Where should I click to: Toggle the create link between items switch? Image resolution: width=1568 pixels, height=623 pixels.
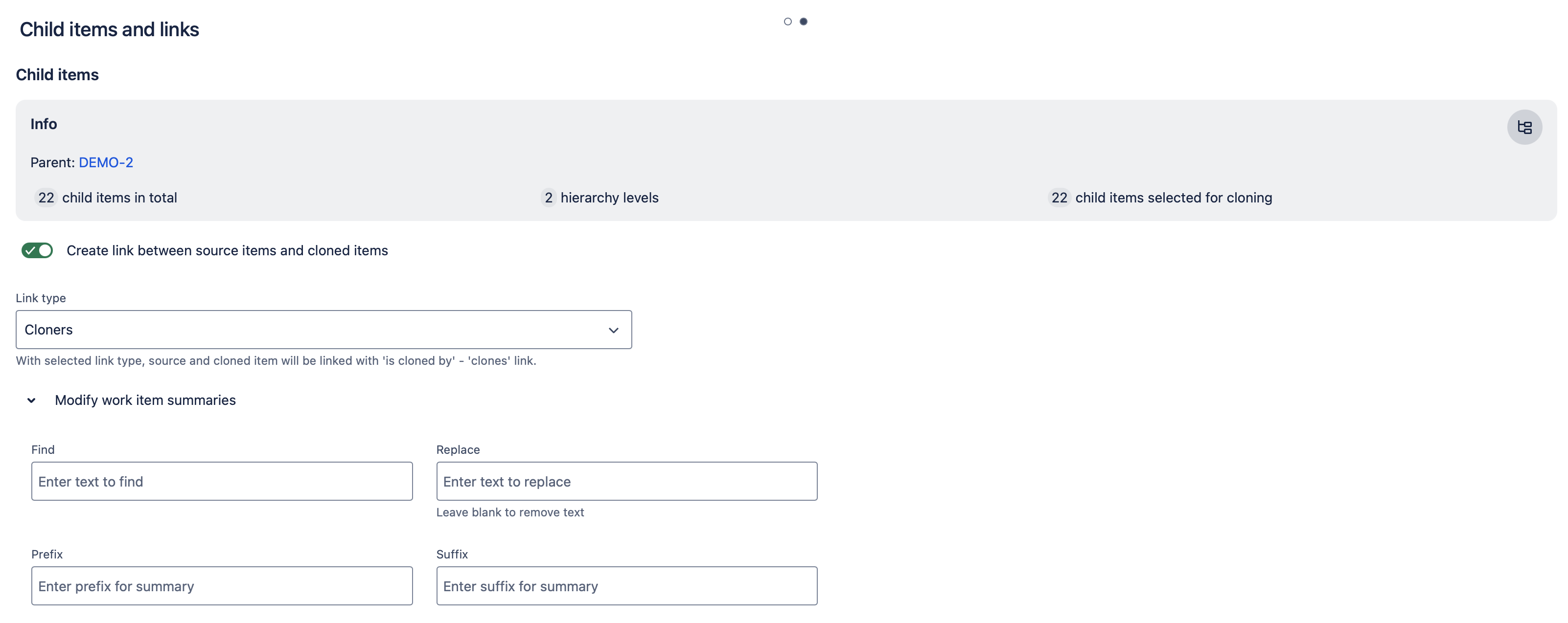(37, 251)
